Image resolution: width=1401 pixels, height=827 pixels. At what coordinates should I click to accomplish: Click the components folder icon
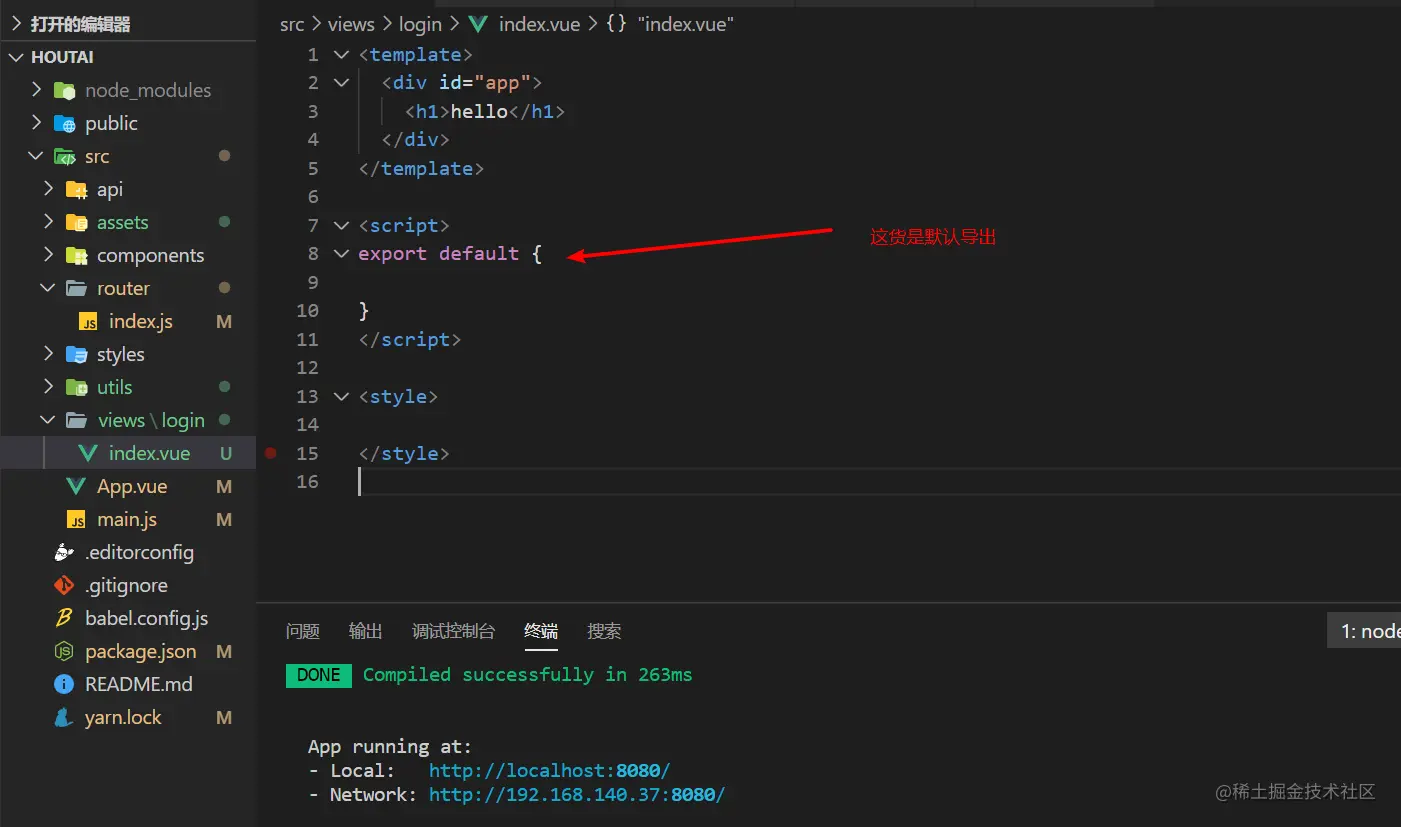76,256
